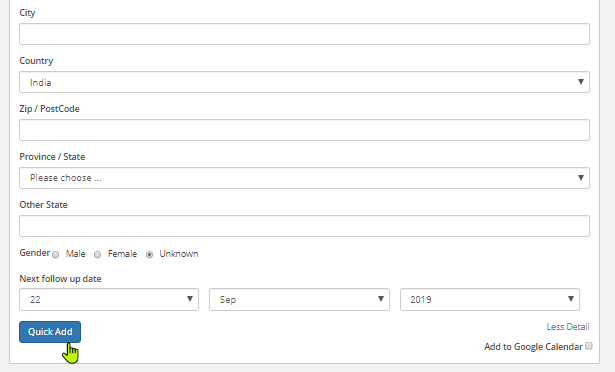Viewport: 615px width, 372px height.
Task: Focus the Zip / PostCode field
Action: [304, 130]
